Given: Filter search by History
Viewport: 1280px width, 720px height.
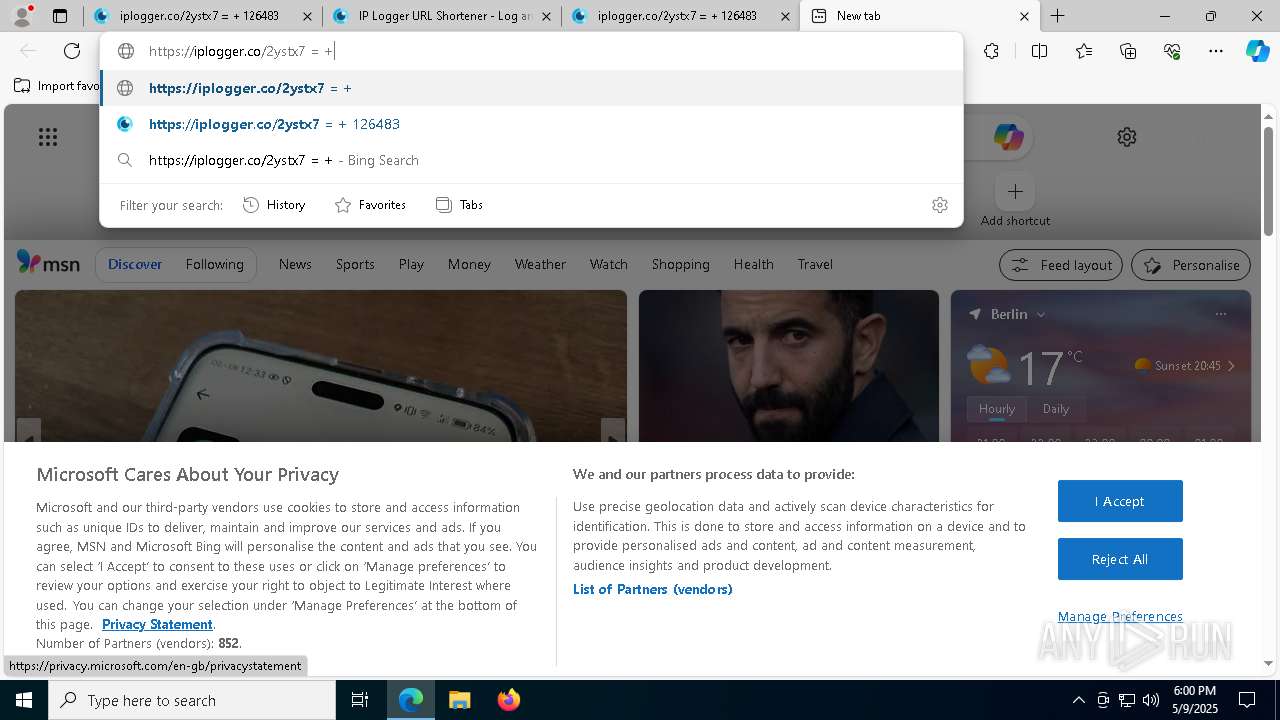Looking at the screenshot, I should point(274,205).
